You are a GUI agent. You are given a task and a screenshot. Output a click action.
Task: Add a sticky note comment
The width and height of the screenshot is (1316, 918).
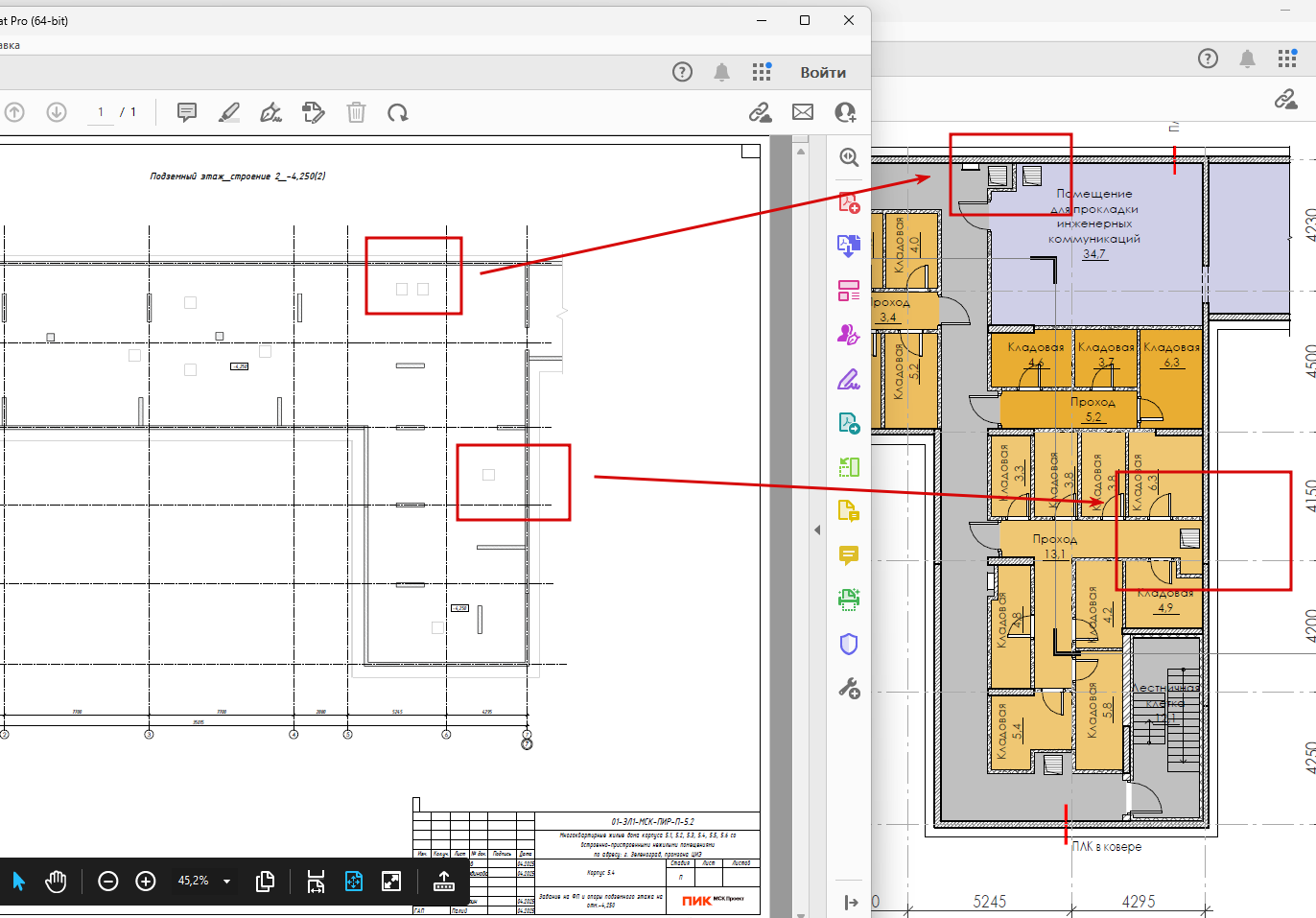(x=187, y=112)
